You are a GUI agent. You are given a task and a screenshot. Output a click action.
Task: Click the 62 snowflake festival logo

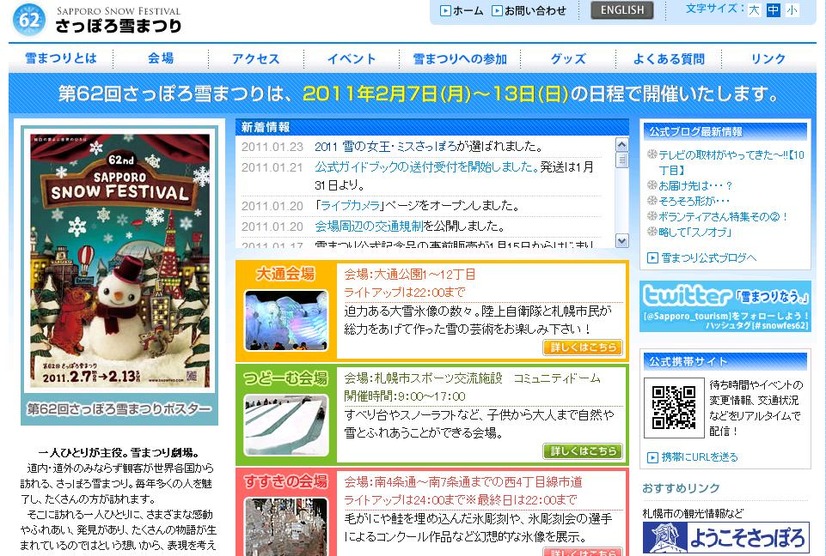[29, 19]
